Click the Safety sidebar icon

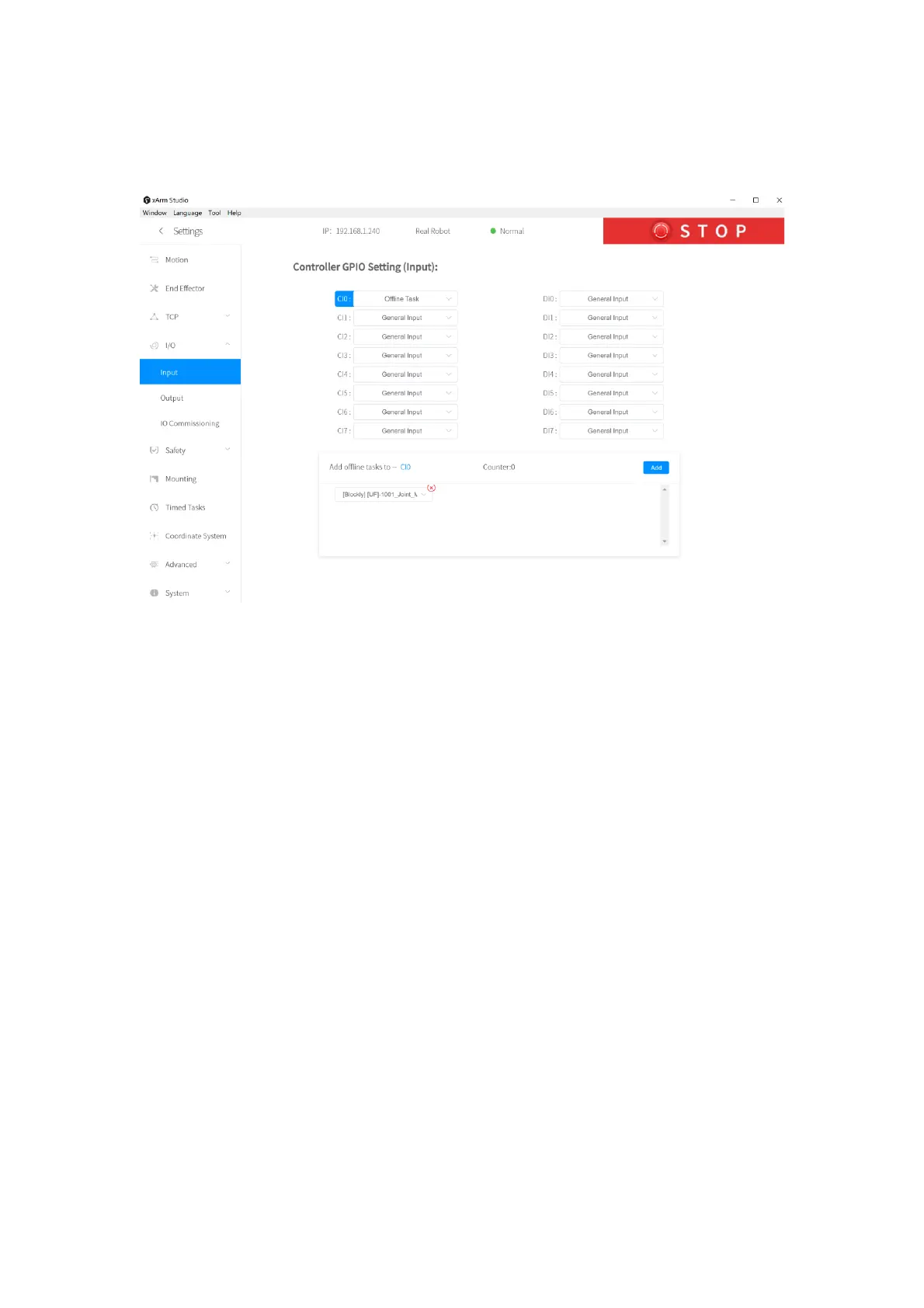click(x=154, y=450)
